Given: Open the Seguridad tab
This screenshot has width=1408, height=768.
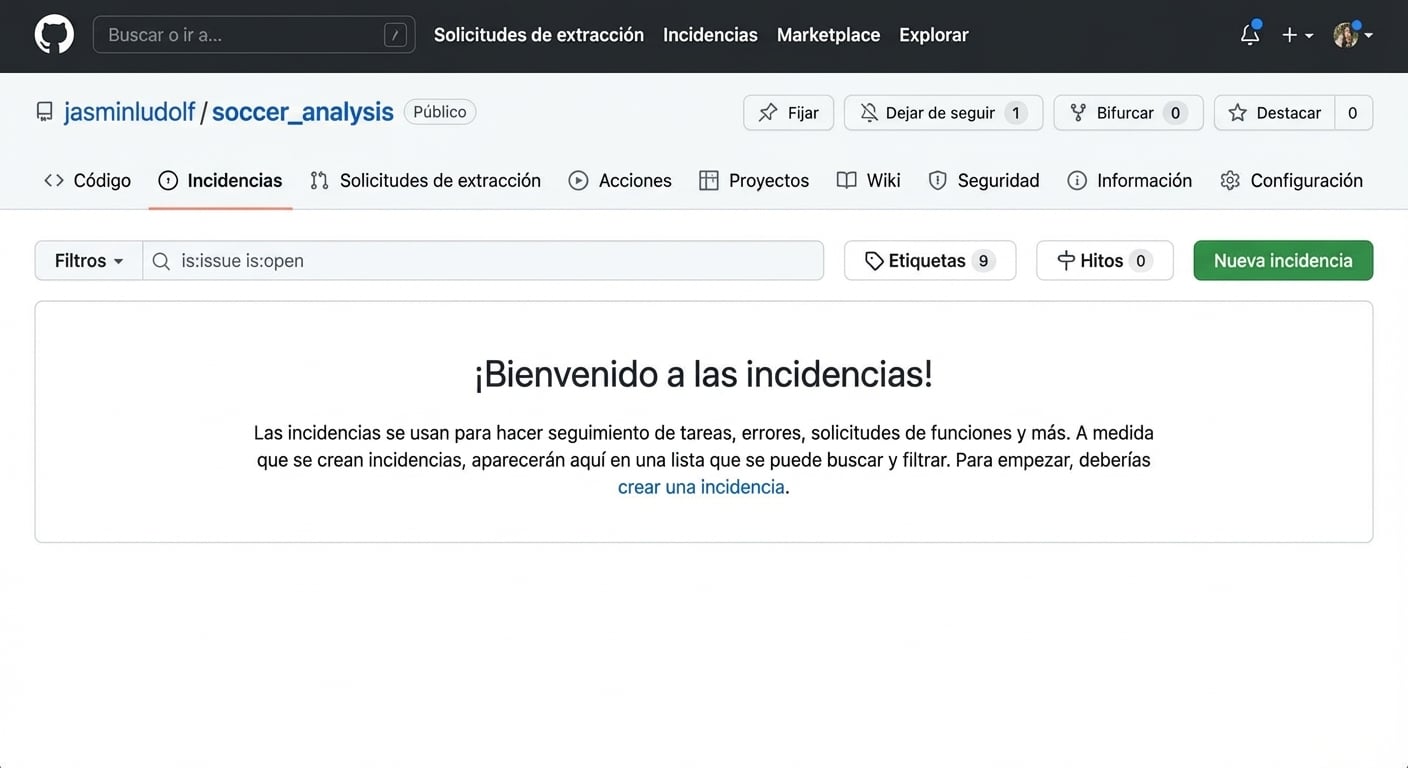Looking at the screenshot, I should click(984, 181).
